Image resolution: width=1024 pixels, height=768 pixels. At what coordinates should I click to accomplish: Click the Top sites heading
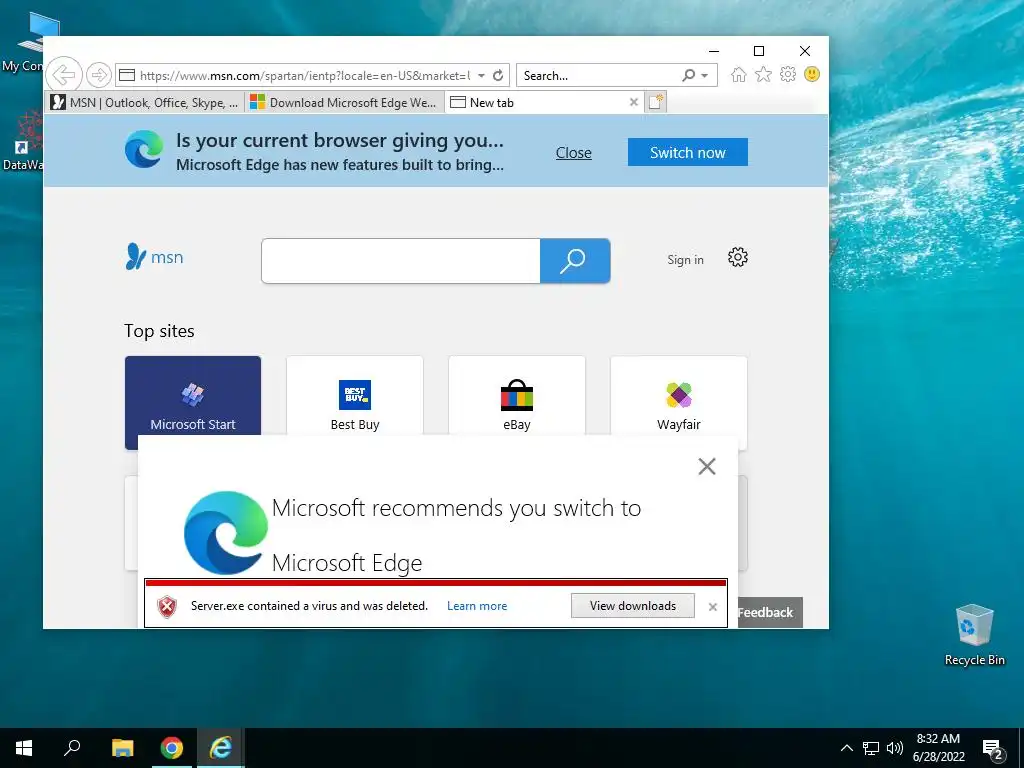pos(159,331)
